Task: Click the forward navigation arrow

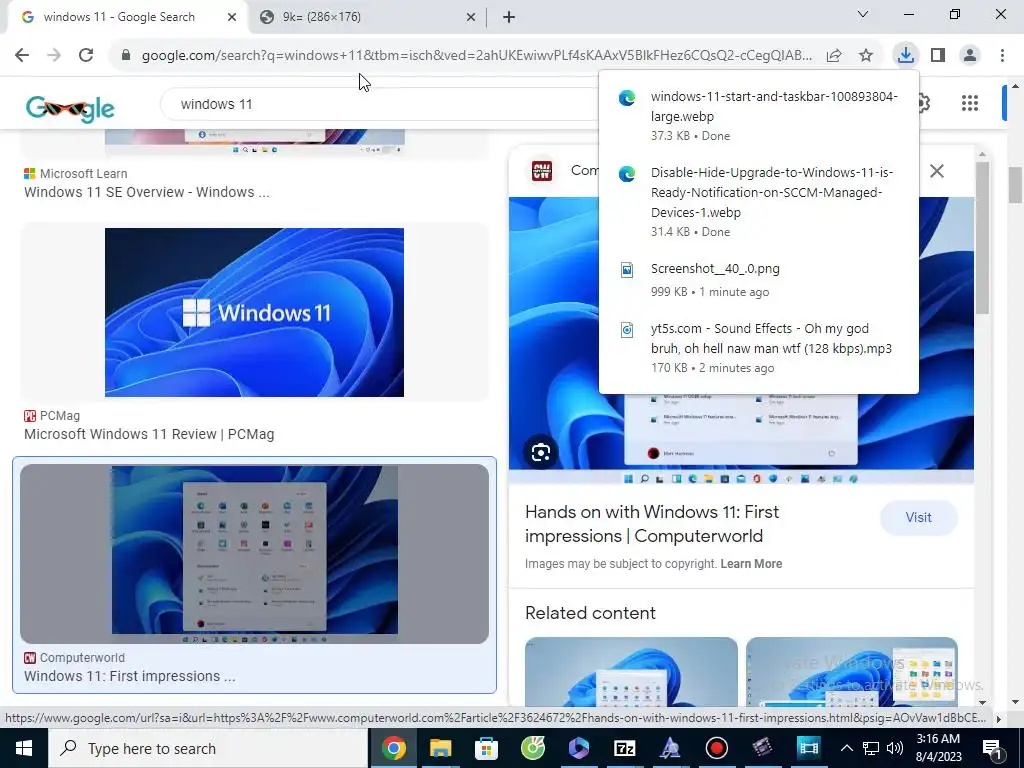Action: [54, 55]
